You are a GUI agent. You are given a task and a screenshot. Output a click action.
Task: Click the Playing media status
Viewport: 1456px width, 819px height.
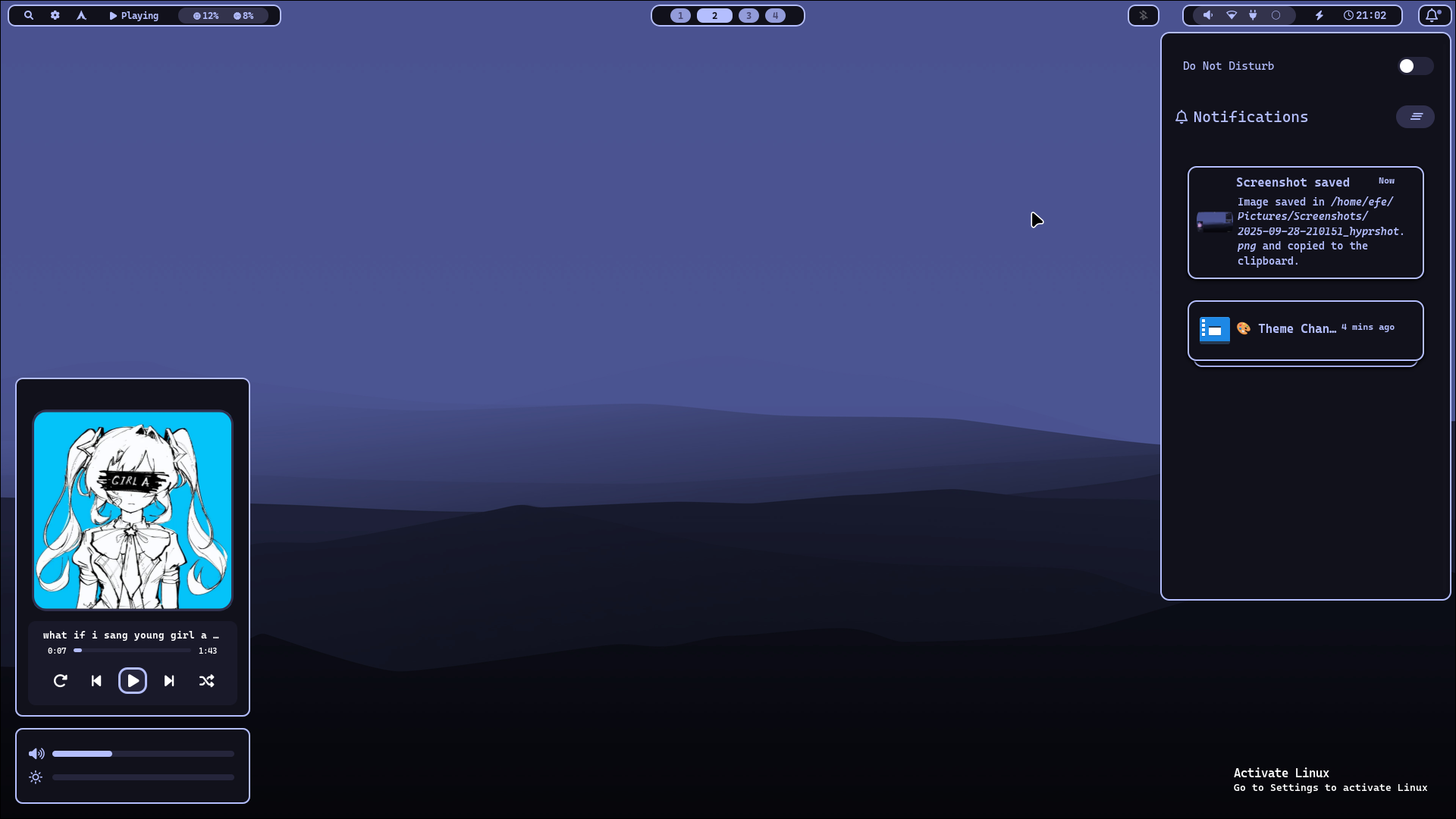[134, 15]
